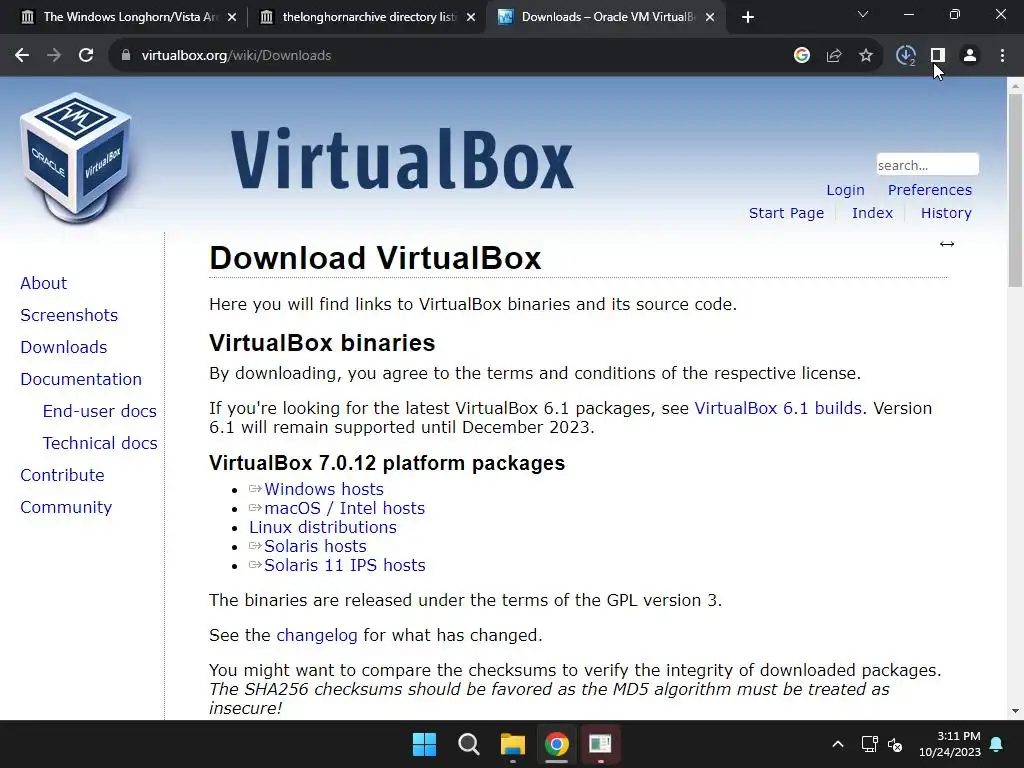Bookmark this page with the star icon
Viewport: 1024px width, 768px height.
(x=866, y=56)
